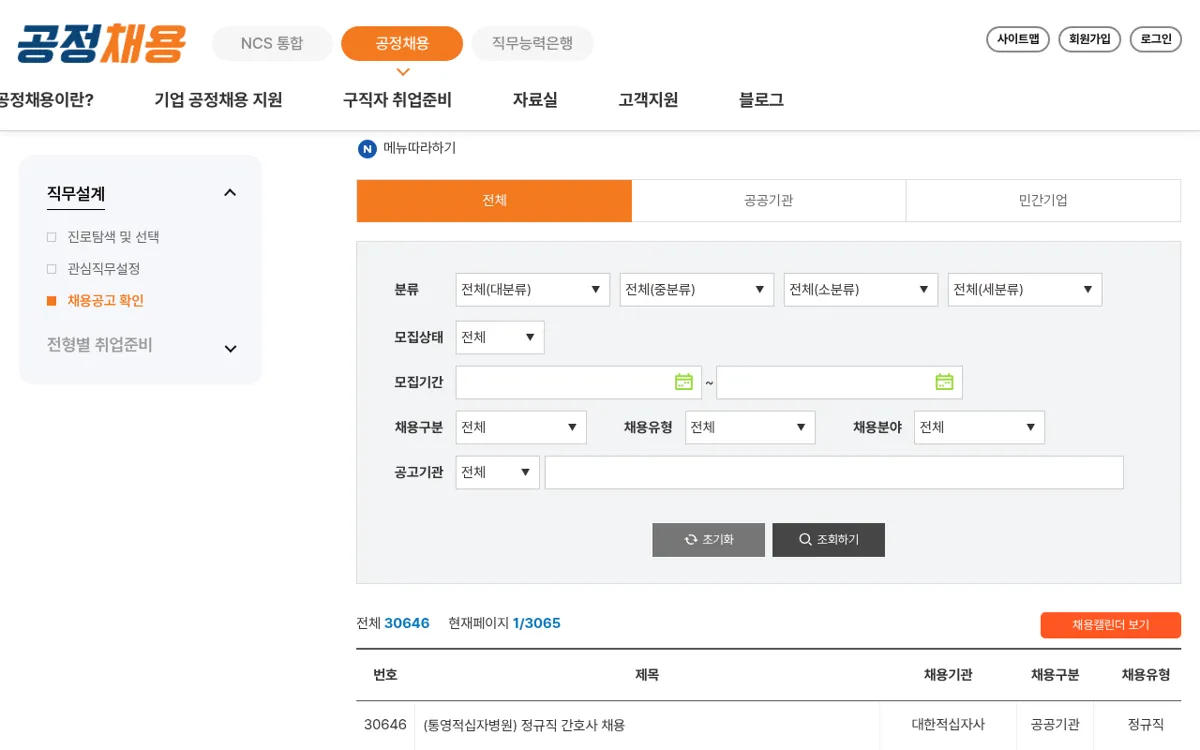
Task: Click the 회원가입 button
Action: (1089, 39)
